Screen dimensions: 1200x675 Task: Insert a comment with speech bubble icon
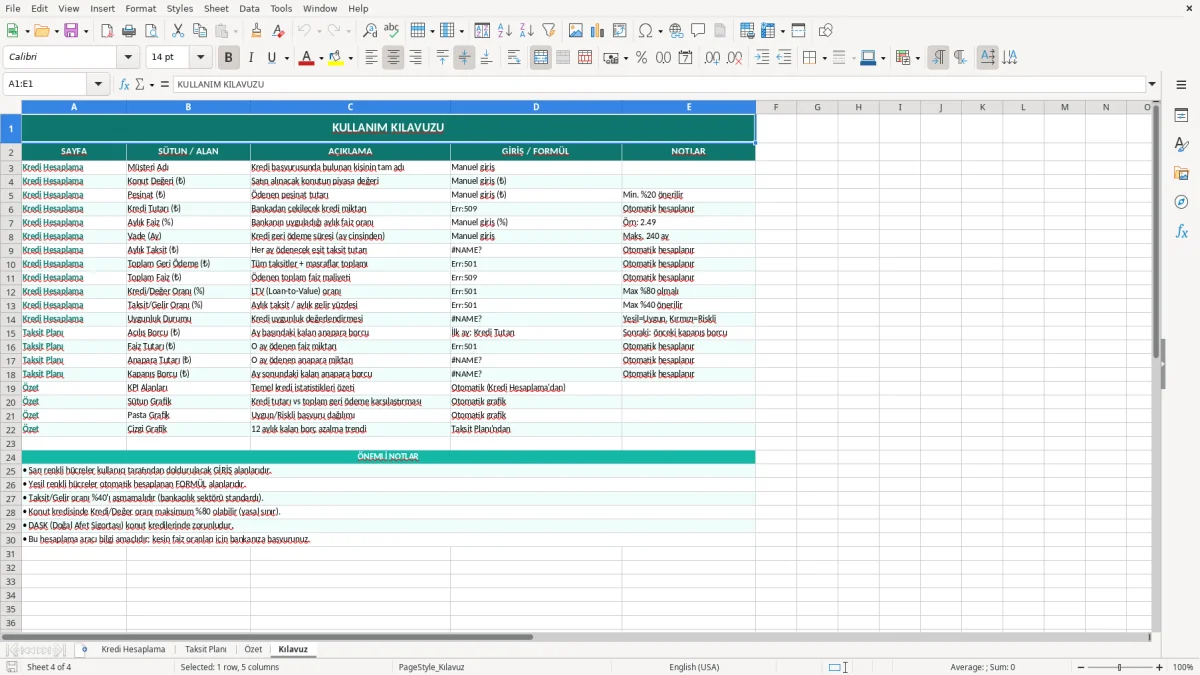tap(699, 31)
